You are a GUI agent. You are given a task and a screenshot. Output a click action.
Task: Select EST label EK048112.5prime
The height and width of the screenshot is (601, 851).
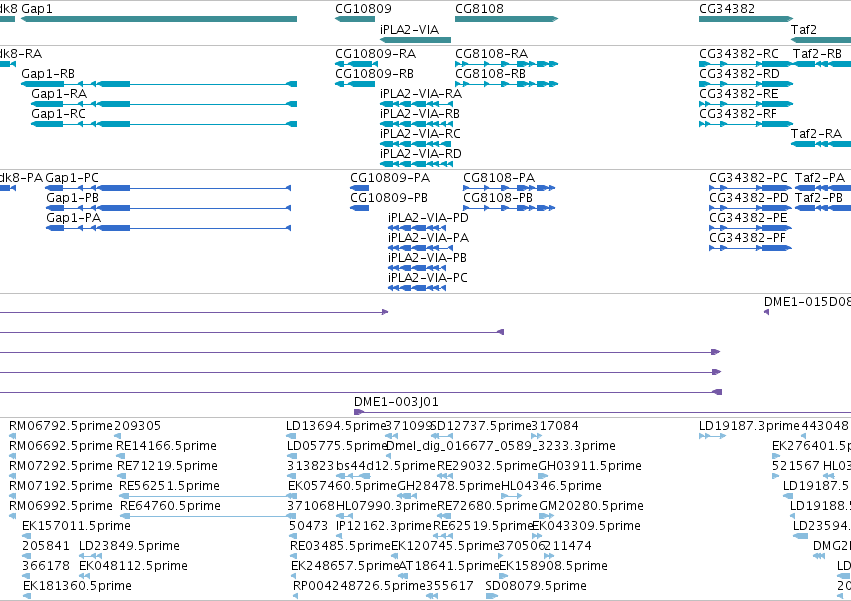[x=133, y=566]
